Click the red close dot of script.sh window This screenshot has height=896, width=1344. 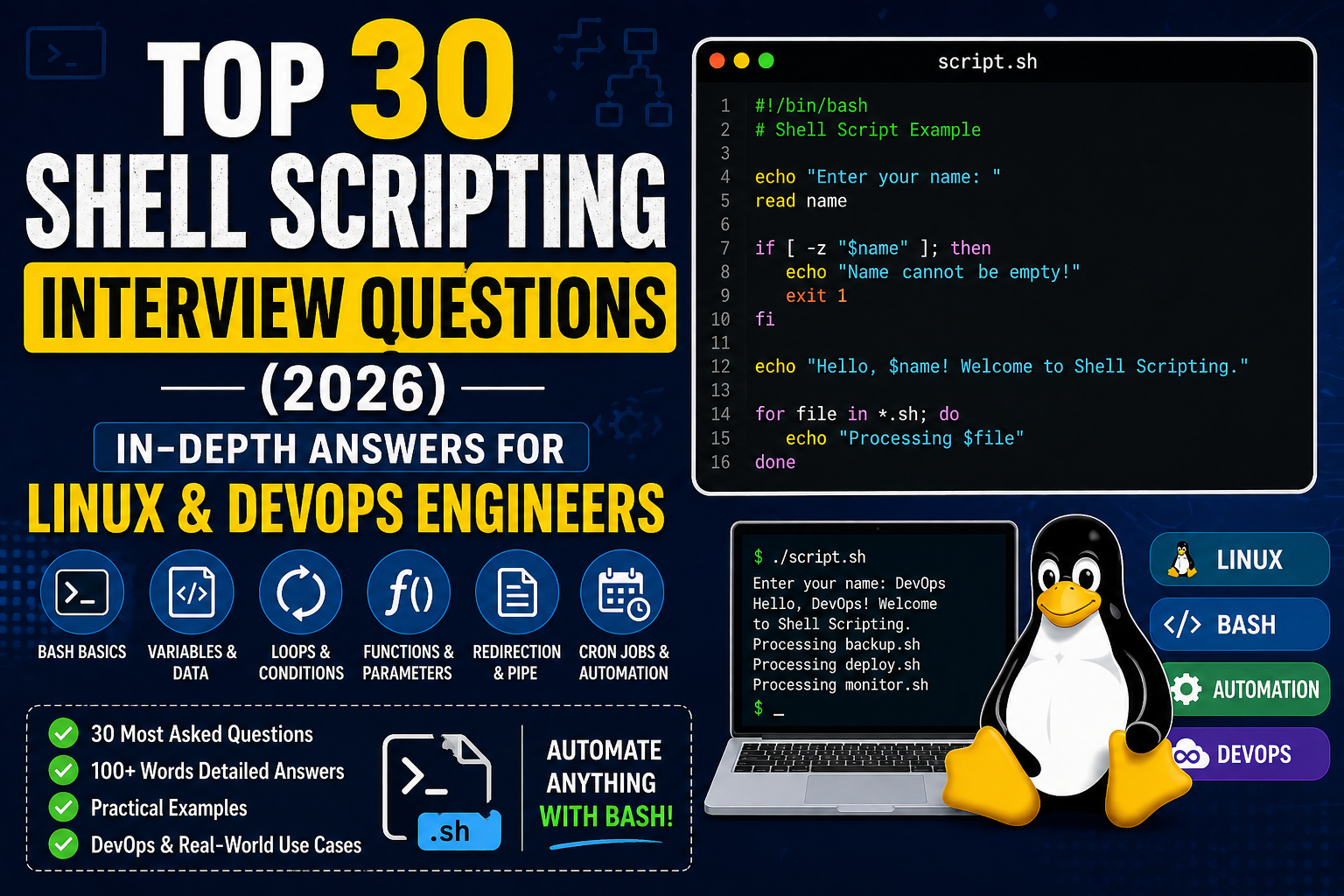coord(717,60)
